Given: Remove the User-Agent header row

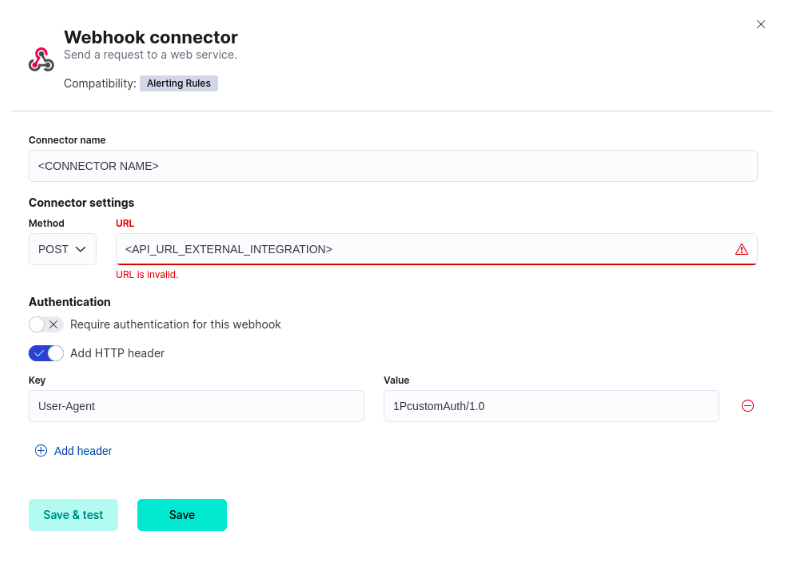Looking at the screenshot, I should [747, 406].
